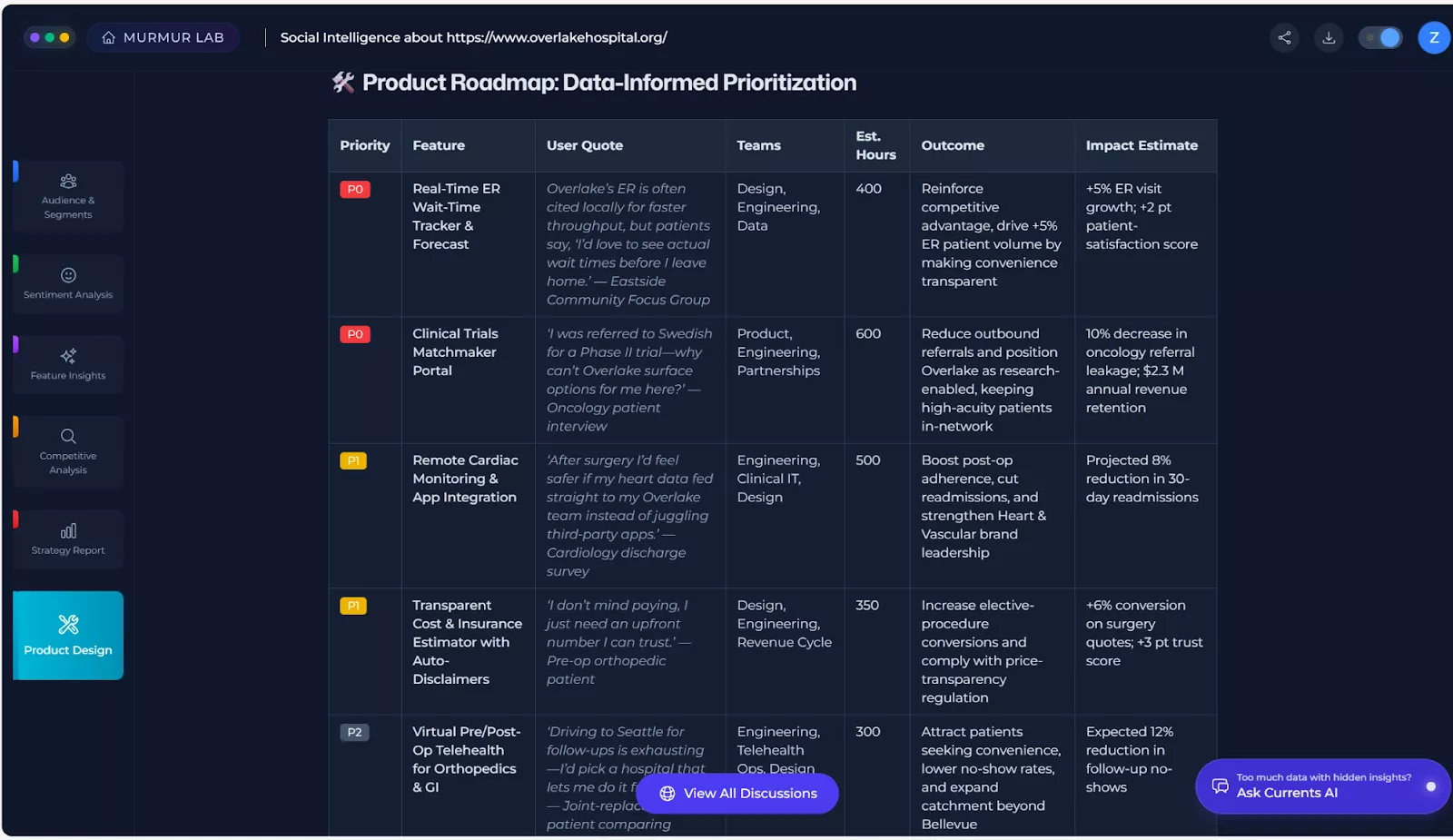
Task: Click View All Discussions button
Action: [736, 794]
